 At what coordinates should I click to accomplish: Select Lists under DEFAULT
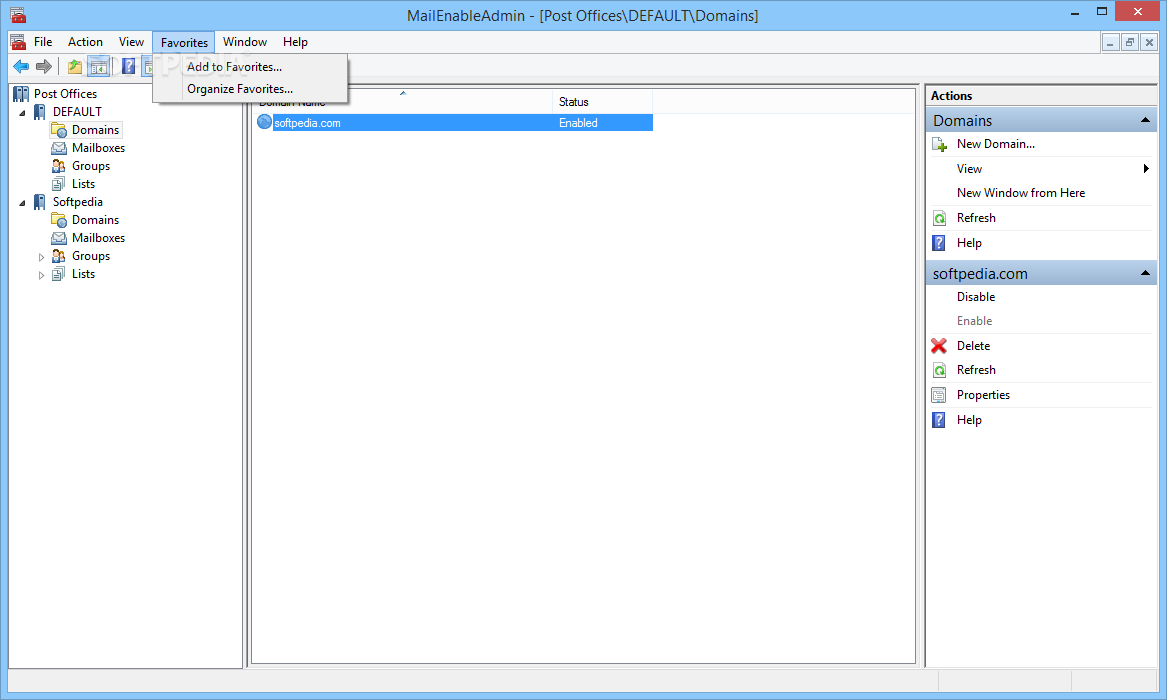(83, 184)
